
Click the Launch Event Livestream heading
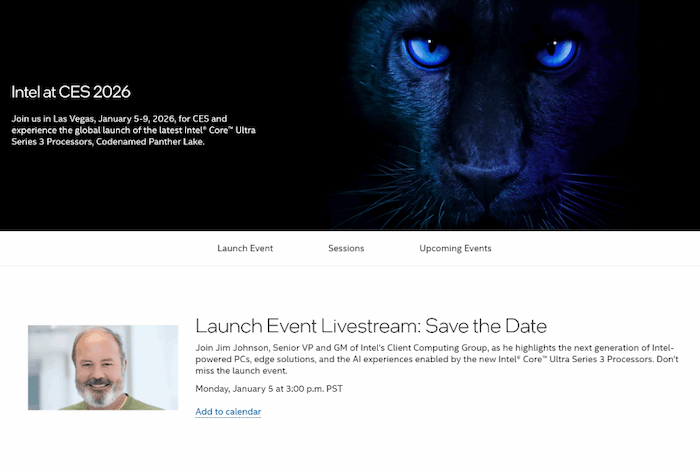coord(371,326)
